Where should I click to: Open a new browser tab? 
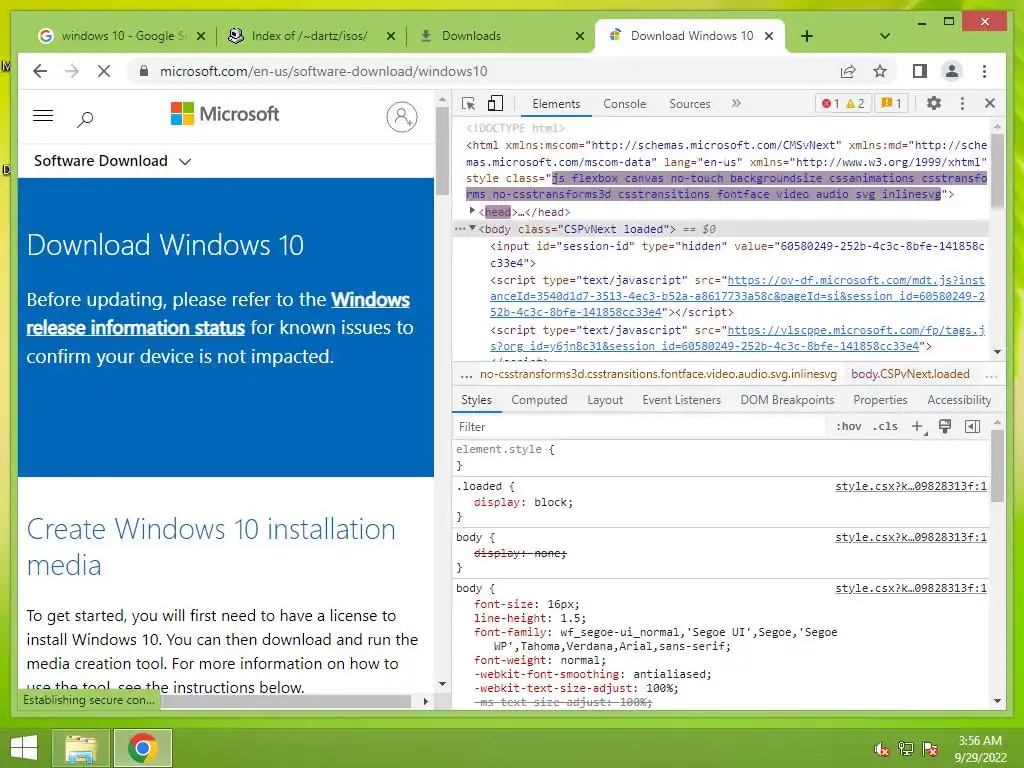point(807,36)
